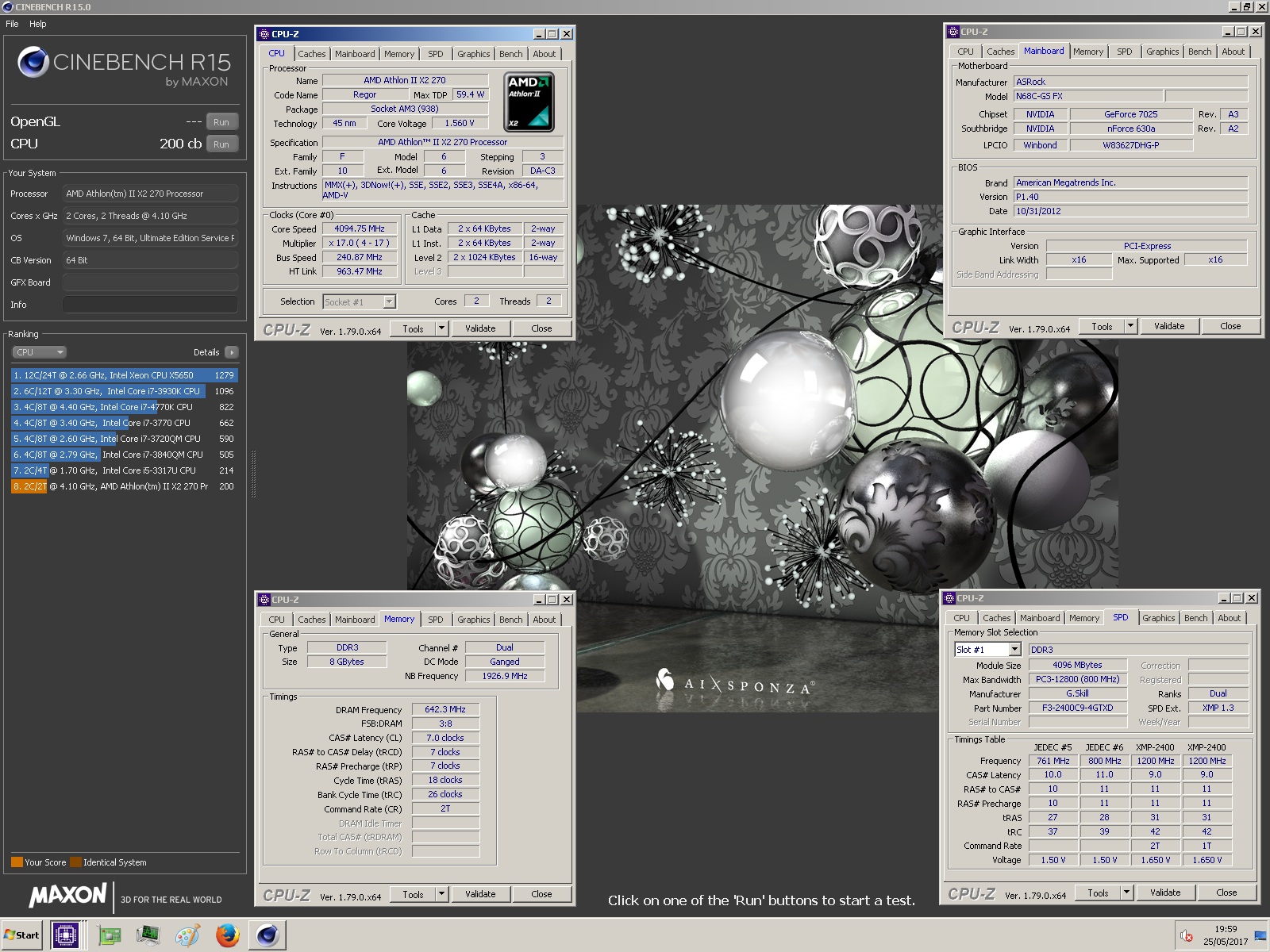The width and height of the screenshot is (1270, 952).
Task: Click the Cinebench taskbar icon
Action: click(267, 935)
